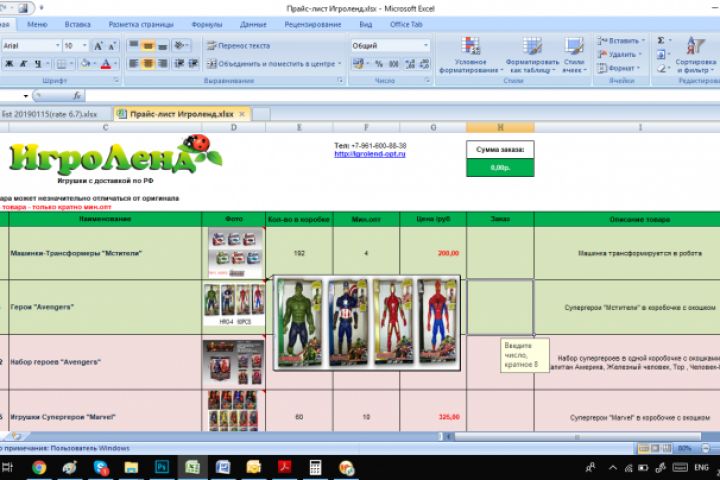Open the cell borders button
Viewport: 720px width, 480px height.
point(61,64)
